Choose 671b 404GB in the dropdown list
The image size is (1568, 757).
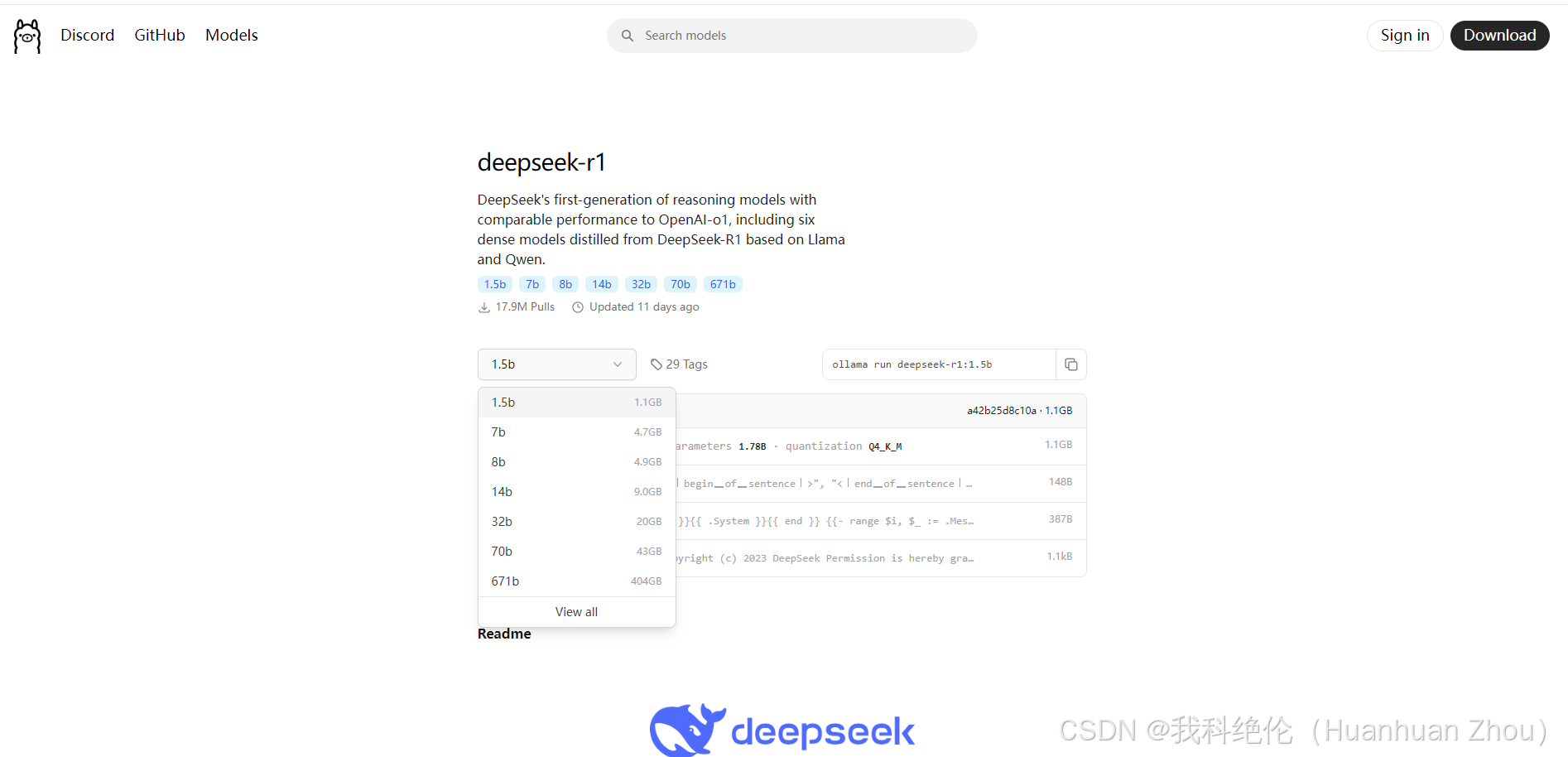pyautogui.click(x=577, y=581)
